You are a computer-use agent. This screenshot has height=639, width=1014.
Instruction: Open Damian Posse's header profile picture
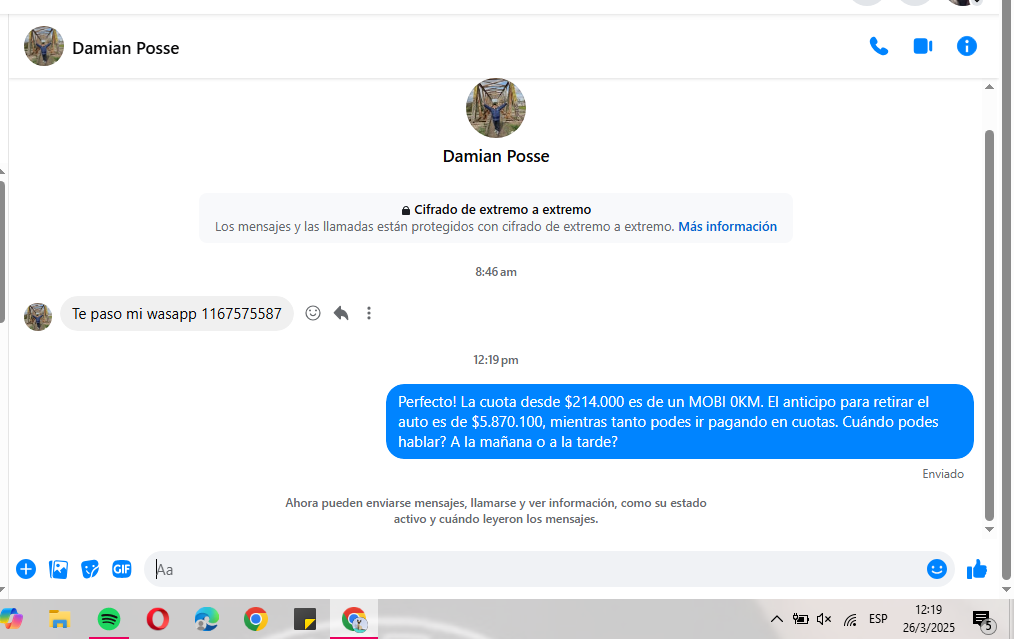44,46
